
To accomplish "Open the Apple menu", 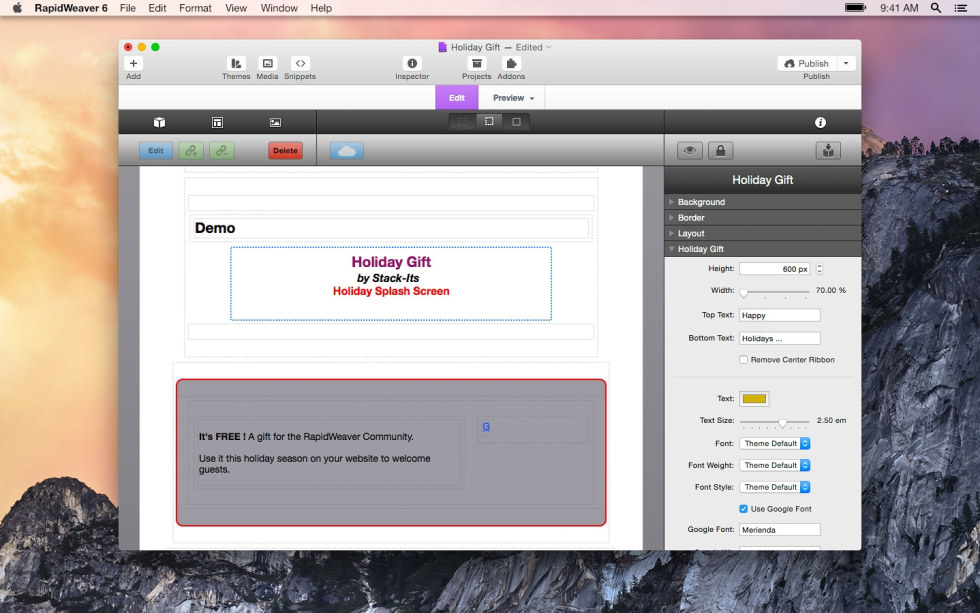I will [17, 8].
